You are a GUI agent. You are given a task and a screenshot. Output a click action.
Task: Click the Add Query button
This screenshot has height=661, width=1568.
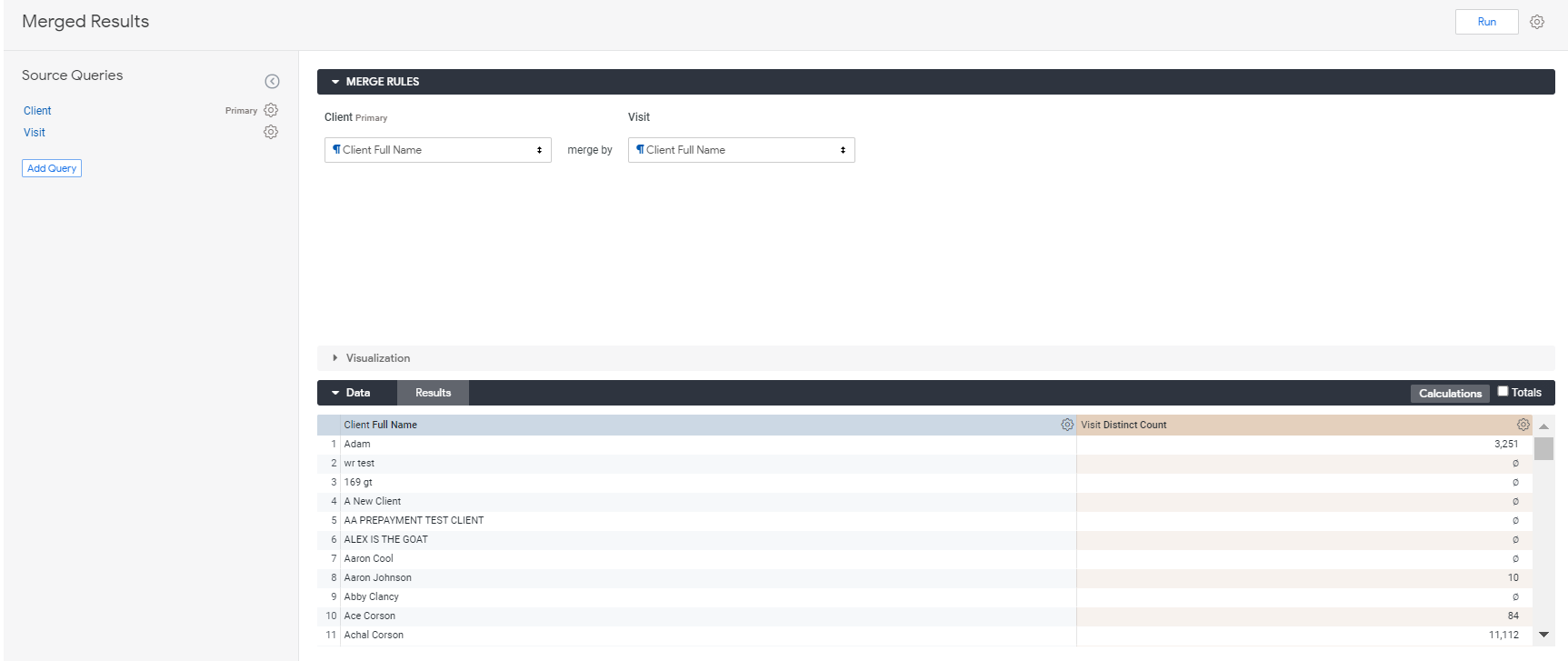tap(52, 168)
